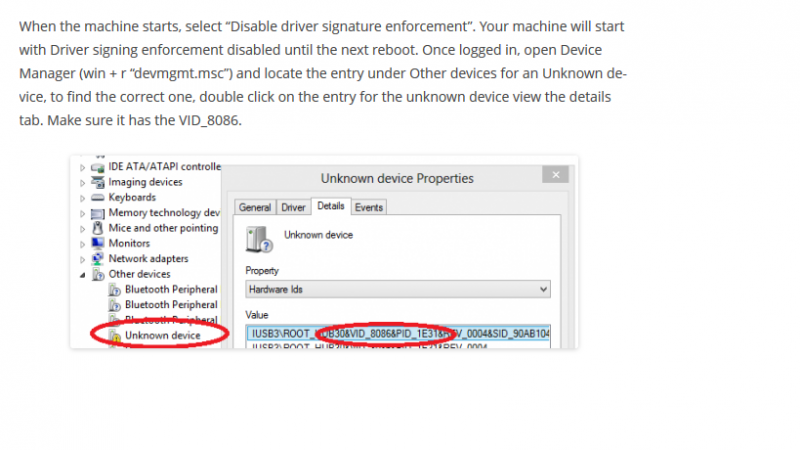Open the Events tab
The image size is (800, 450).
click(x=369, y=207)
